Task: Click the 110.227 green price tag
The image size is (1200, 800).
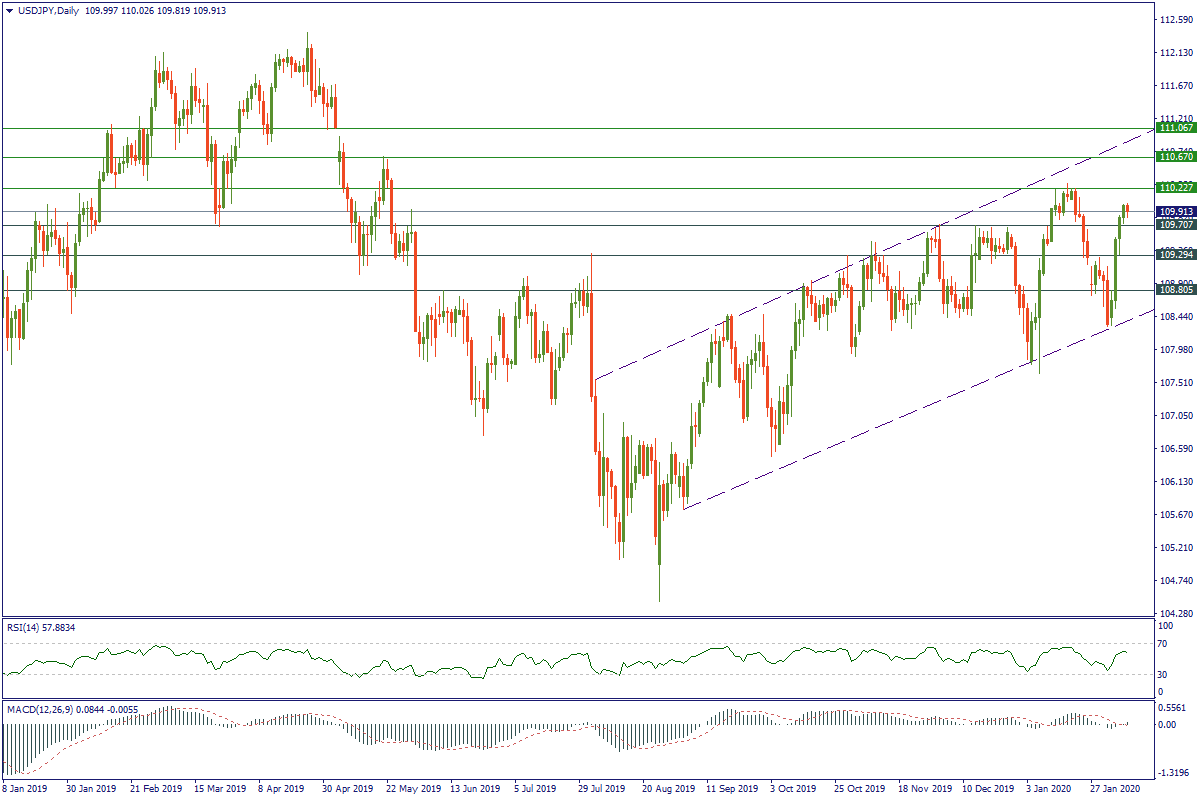Action: pos(1176,188)
